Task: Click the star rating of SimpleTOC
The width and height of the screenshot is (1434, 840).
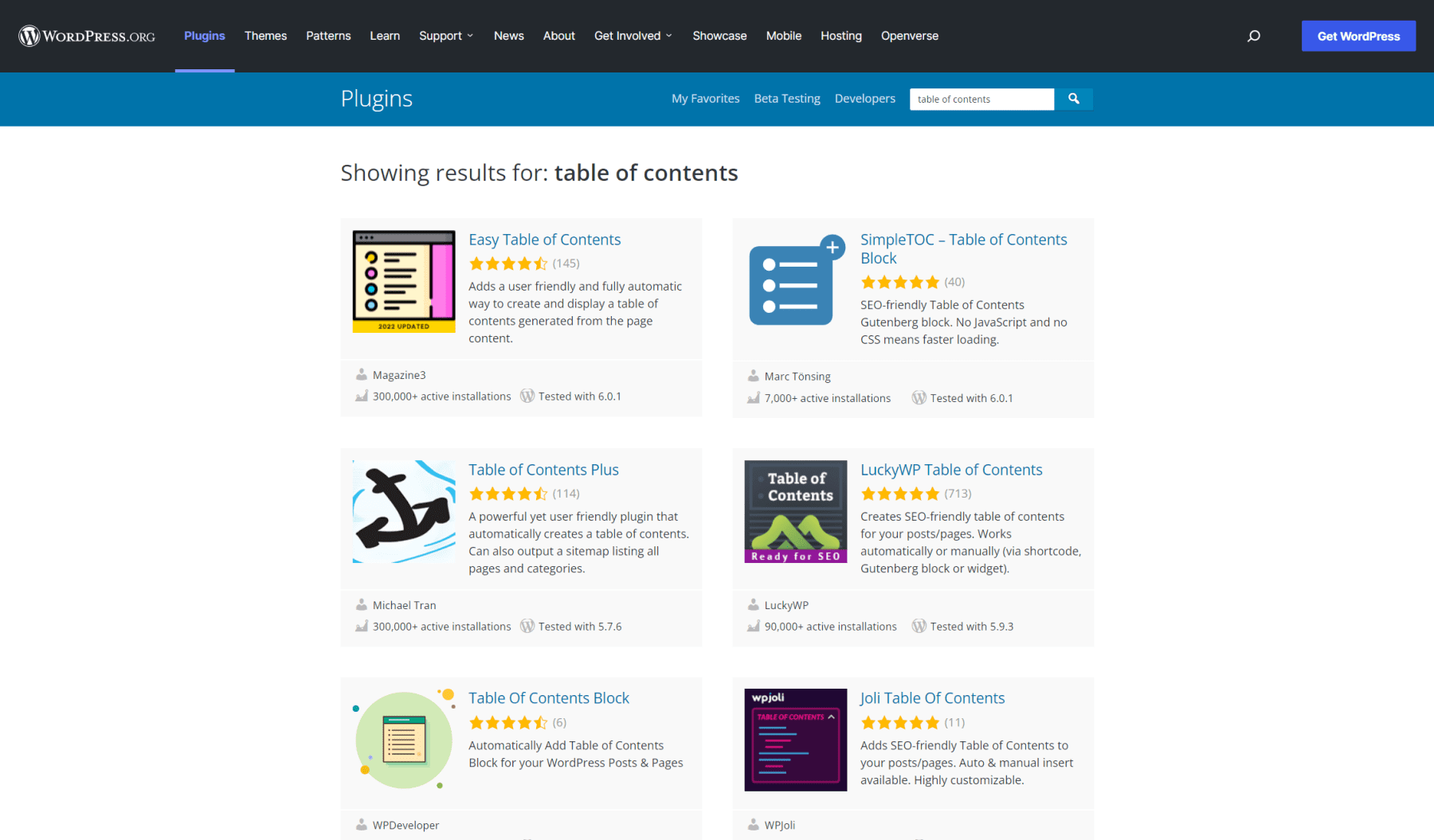Action: [x=899, y=282]
